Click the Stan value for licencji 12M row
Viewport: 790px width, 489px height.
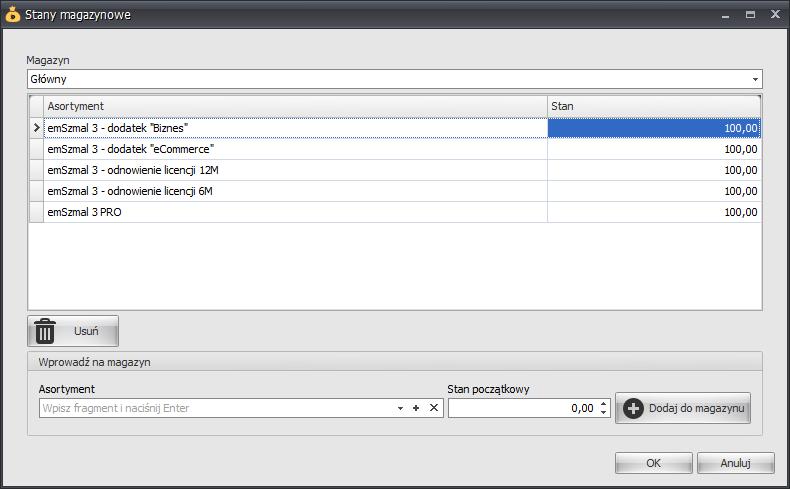(x=654, y=170)
